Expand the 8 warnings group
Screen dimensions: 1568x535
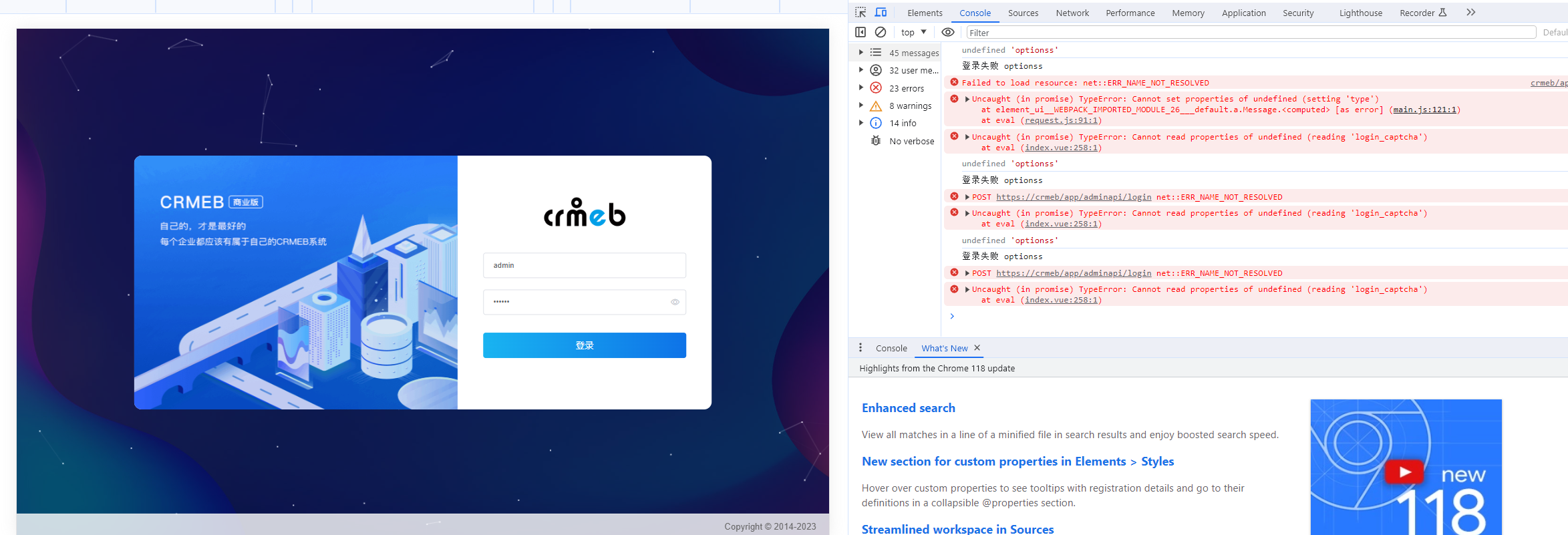tap(860, 106)
